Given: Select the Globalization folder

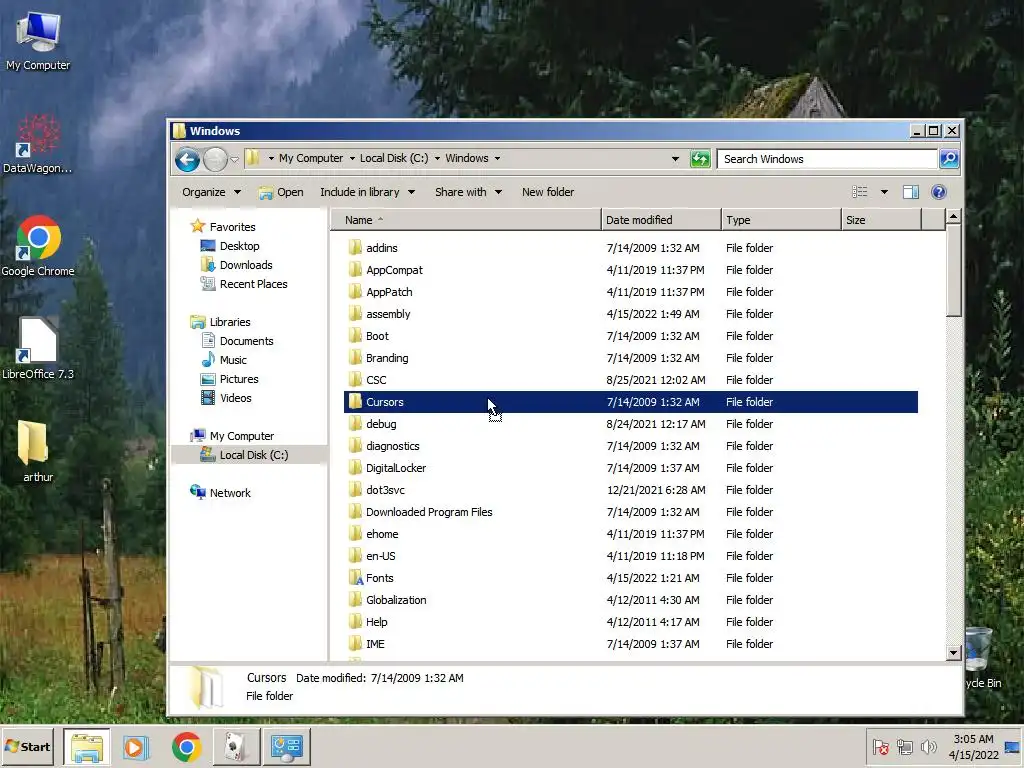Looking at the screenshot, I should point(631,600).
